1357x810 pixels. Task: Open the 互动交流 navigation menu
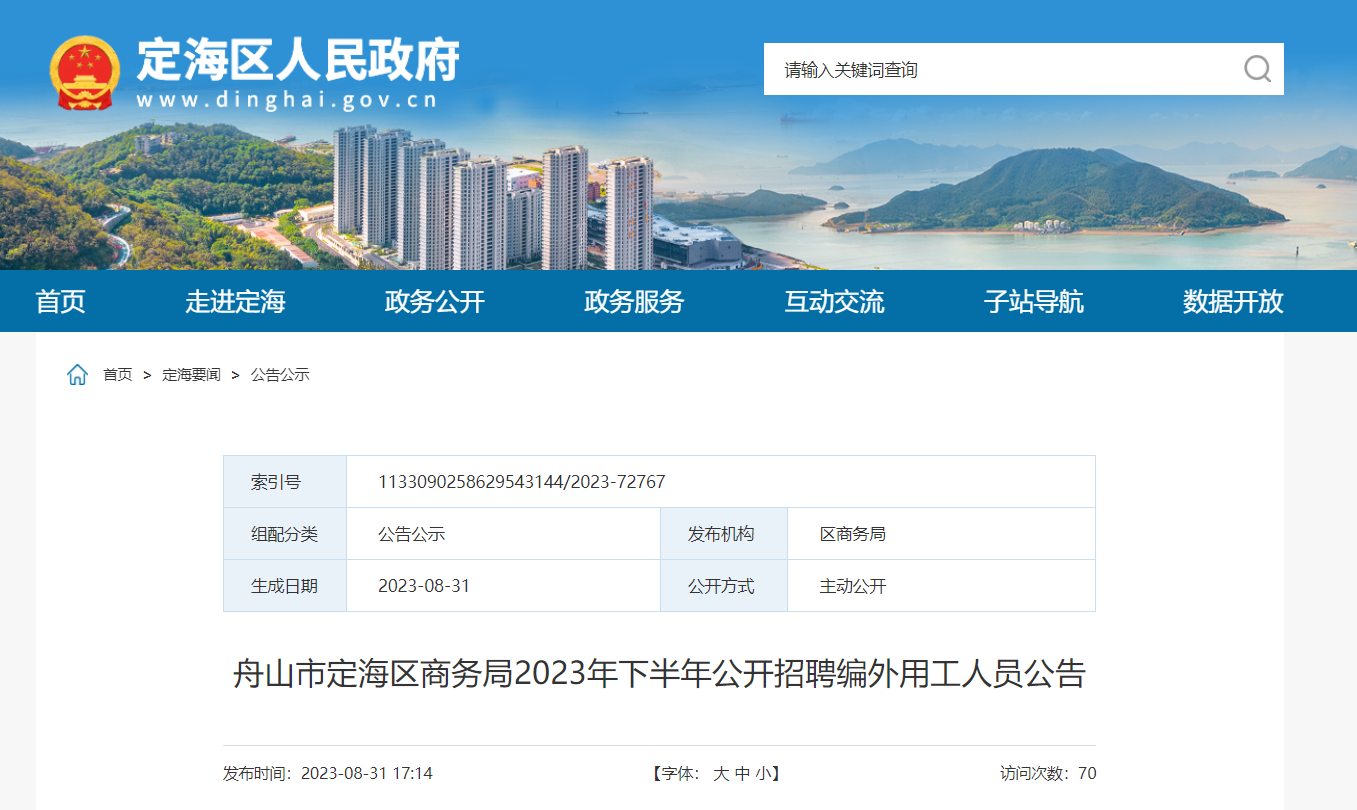[x=834, y=301]
